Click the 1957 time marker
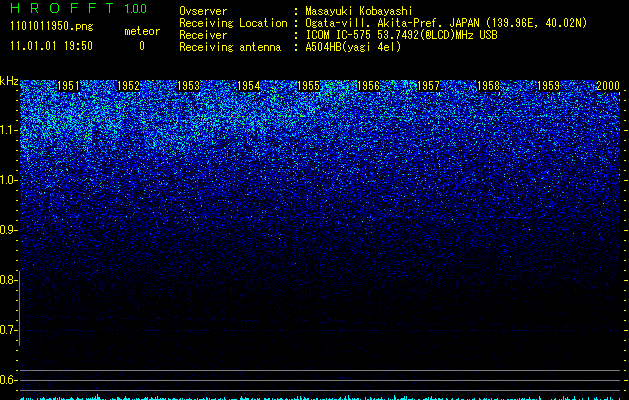629x400 pixels. click(x=428, y=86)
